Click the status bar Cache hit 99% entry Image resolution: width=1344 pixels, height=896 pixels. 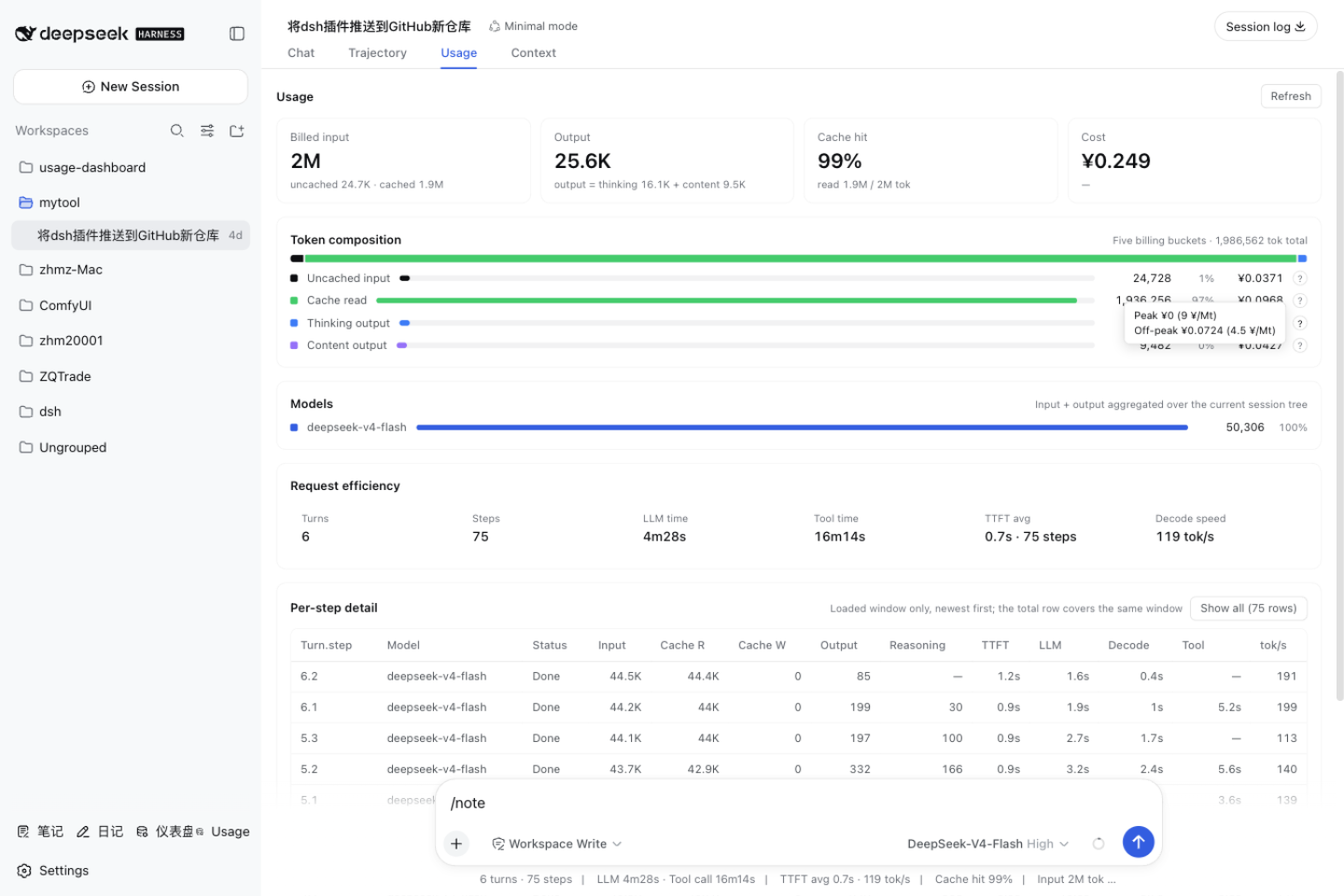tap(973, 879)
